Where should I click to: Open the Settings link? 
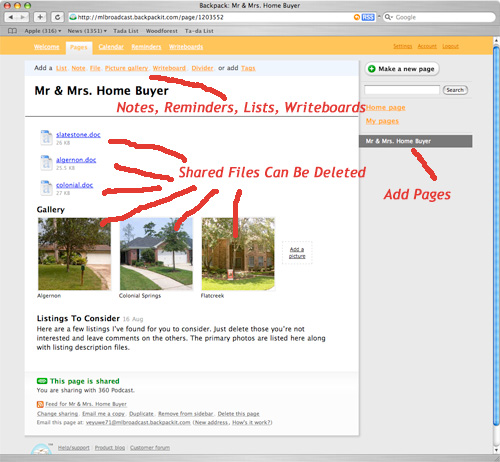pos(402,46)
